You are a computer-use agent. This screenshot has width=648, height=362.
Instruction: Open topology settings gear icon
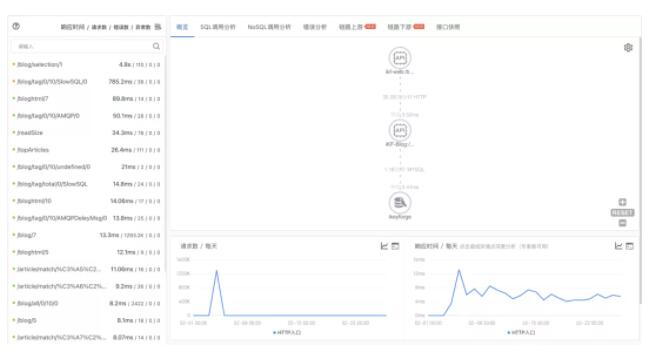tap(628, 48)
